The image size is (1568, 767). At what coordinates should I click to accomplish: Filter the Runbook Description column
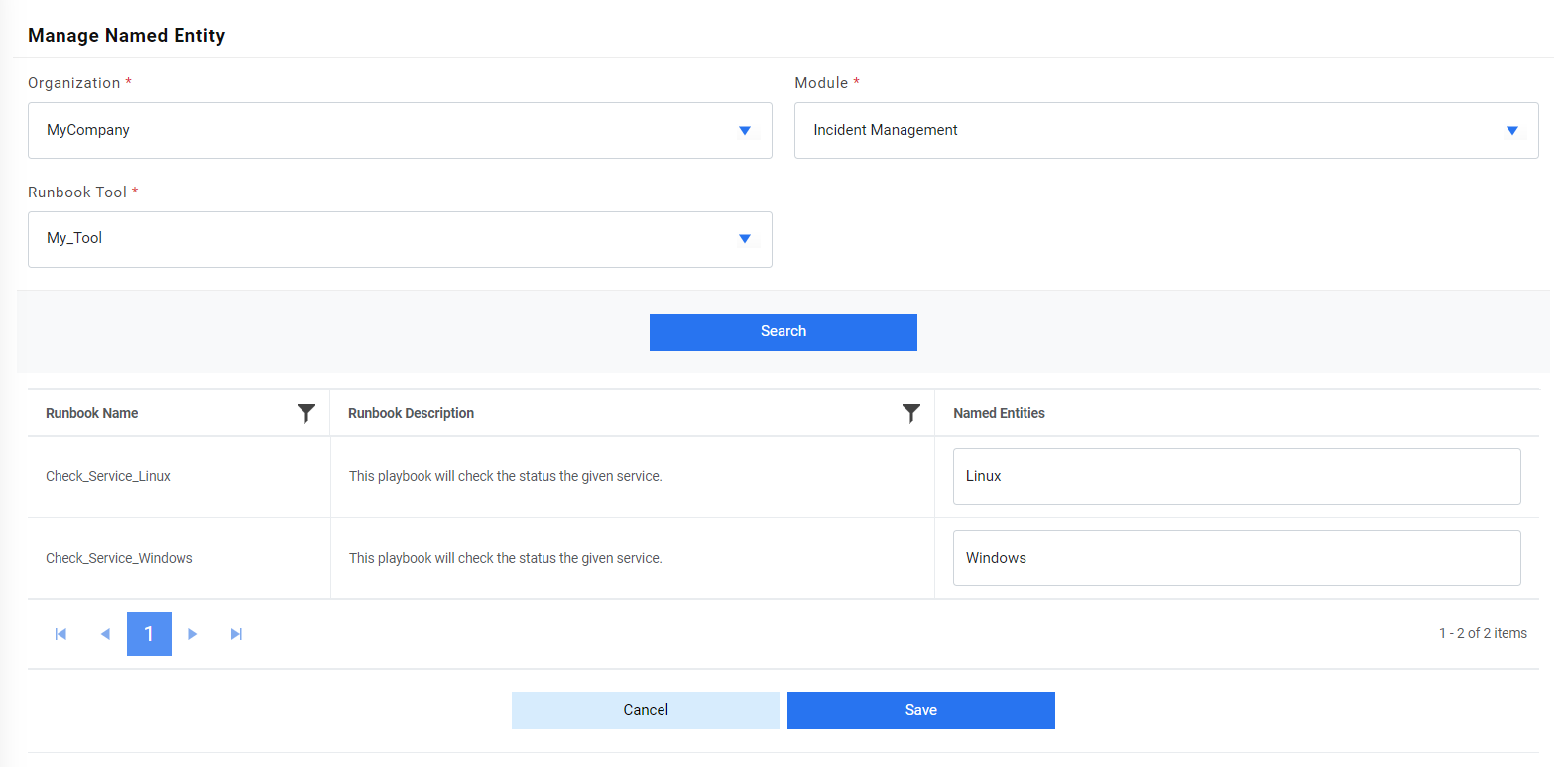pyautogui.click(x=910, y=413)
